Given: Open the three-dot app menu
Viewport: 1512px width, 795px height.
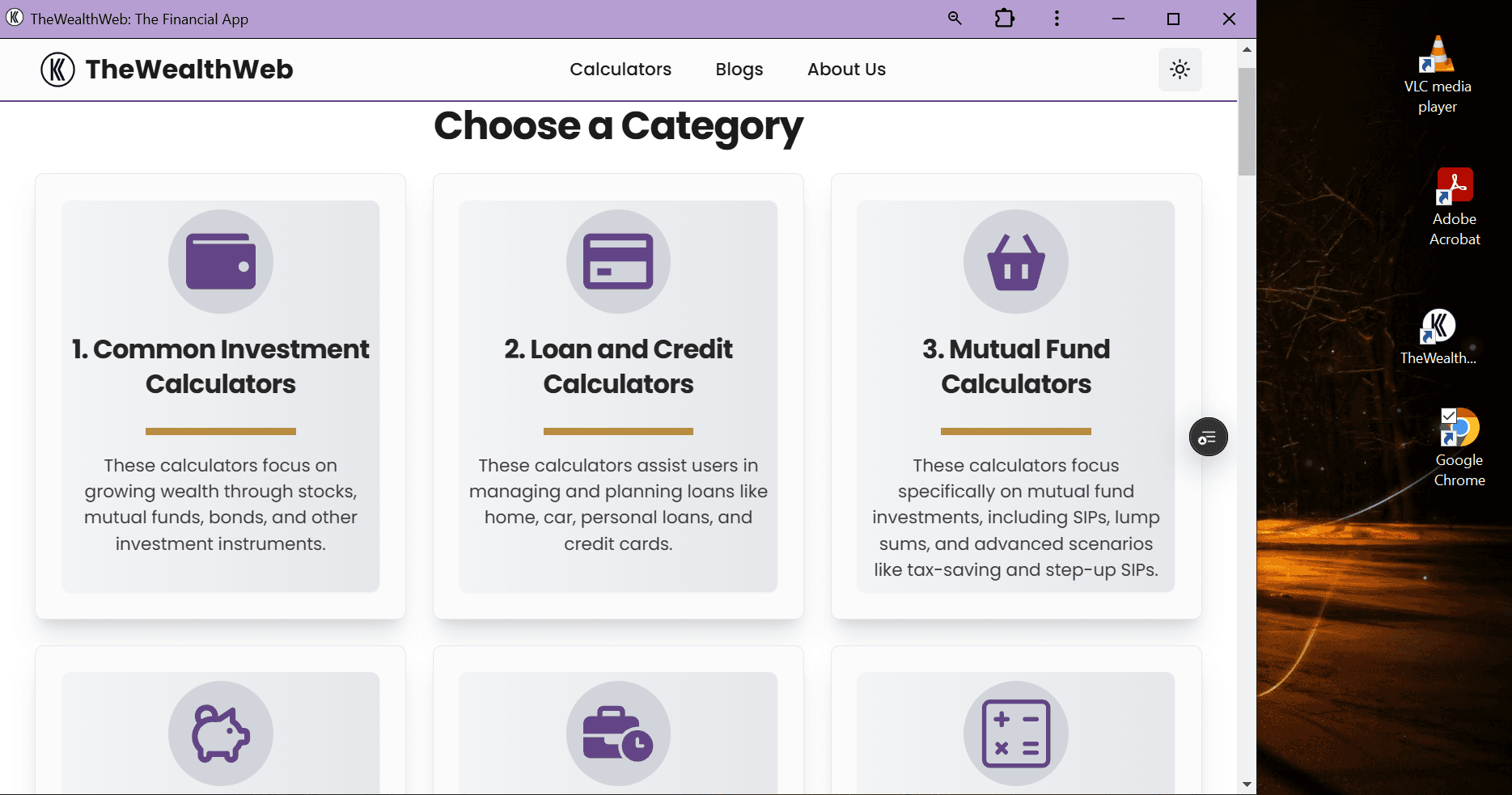Looking at the screenshot, I should (x=1057, y=19).
